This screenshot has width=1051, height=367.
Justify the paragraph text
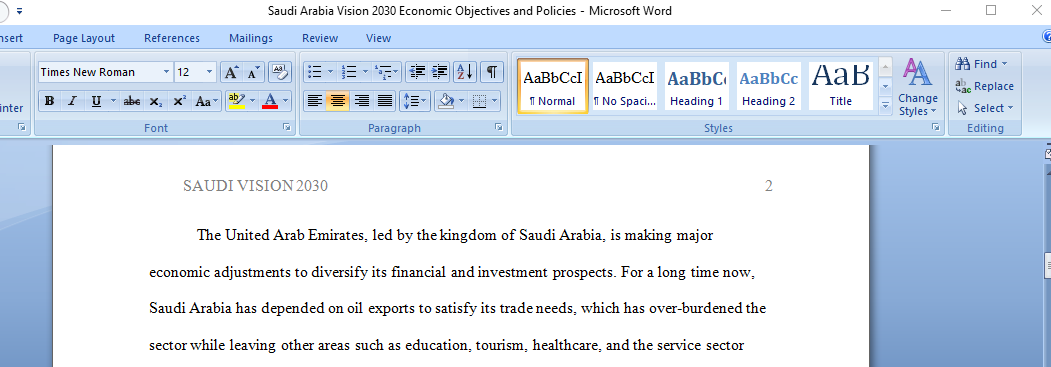tap(385, 101)
